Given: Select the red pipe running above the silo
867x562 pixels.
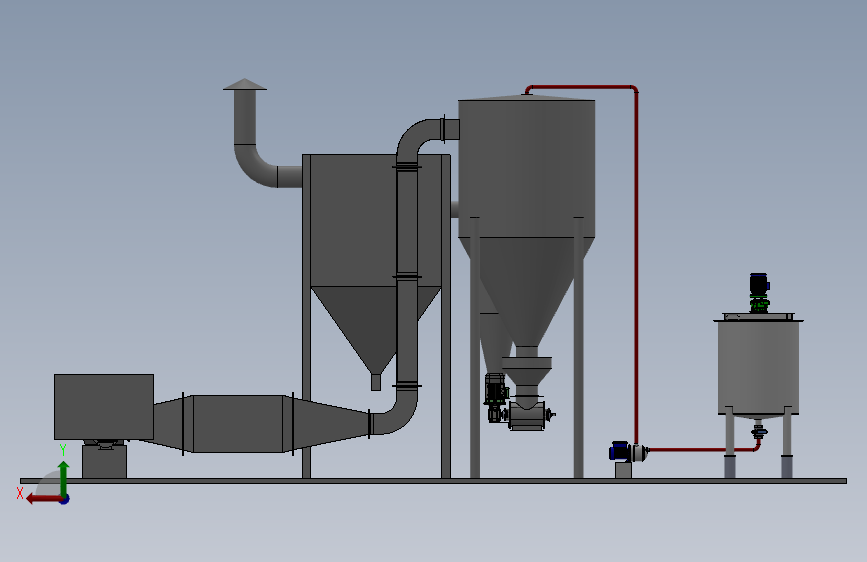Looking at the screenshot, I should [581, 87].
